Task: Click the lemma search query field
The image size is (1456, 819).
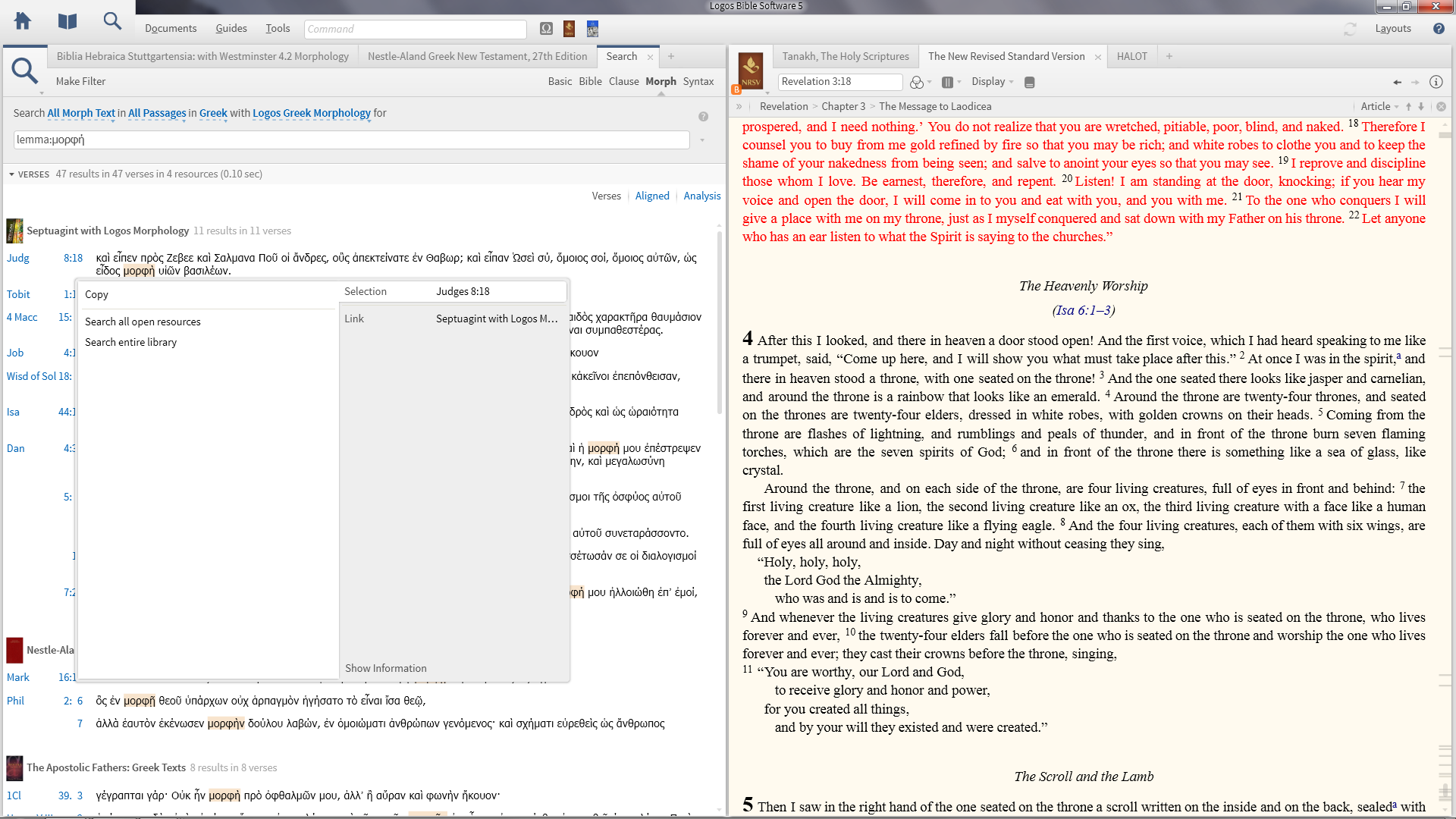Action: point(351,140)
